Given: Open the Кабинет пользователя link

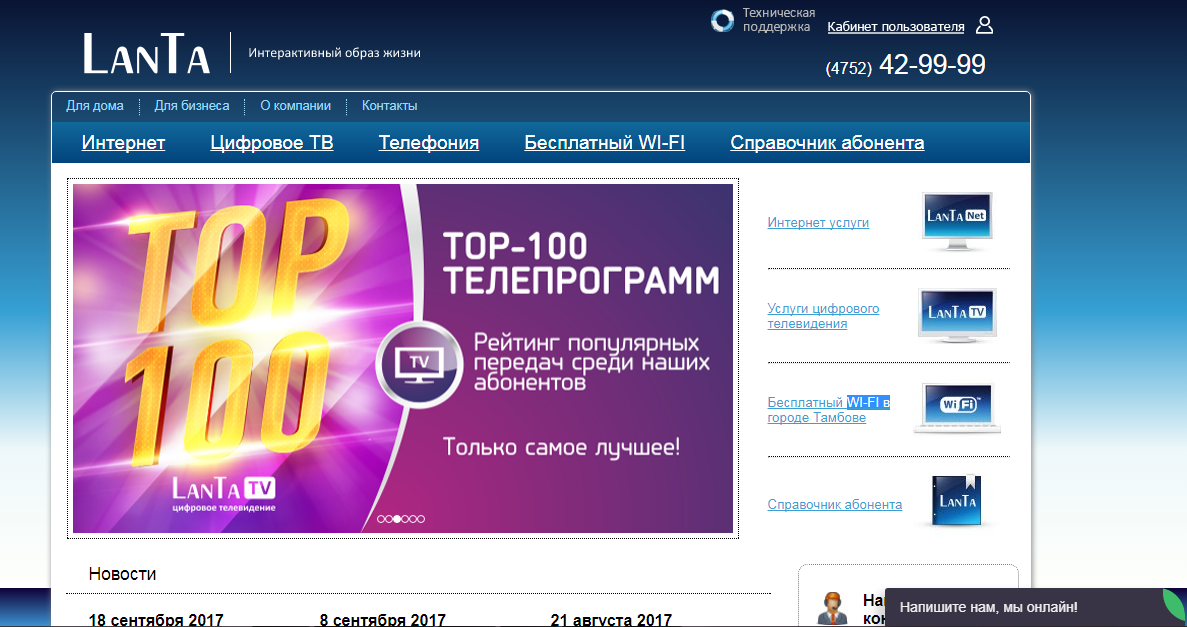Looking at the screenshot, I should coord(895,27).
